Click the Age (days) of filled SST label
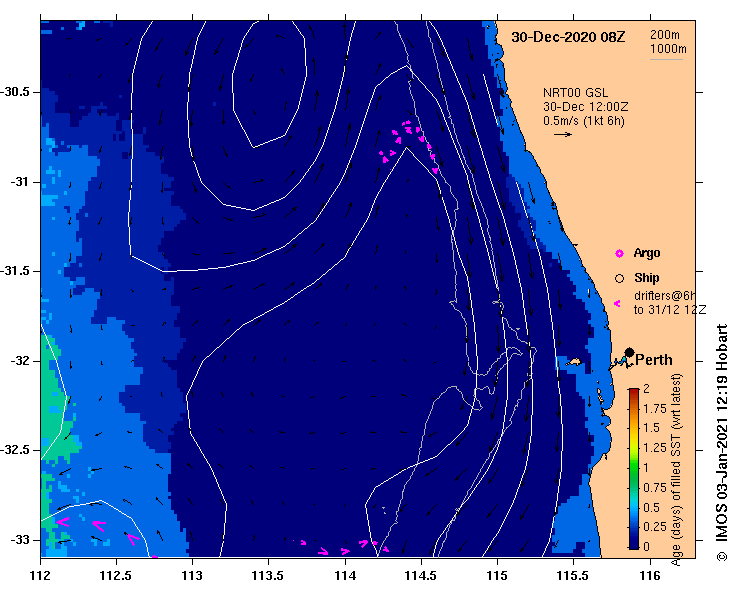Screen dimensions: 739x592 [676, 469]
